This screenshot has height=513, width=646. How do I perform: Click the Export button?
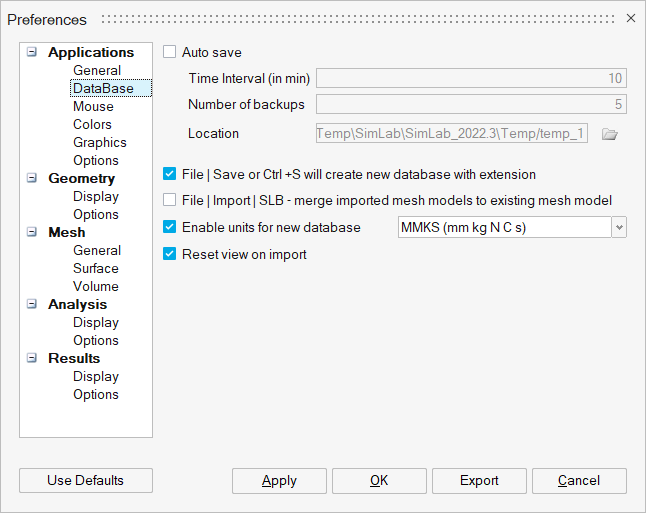pos(479,480)
